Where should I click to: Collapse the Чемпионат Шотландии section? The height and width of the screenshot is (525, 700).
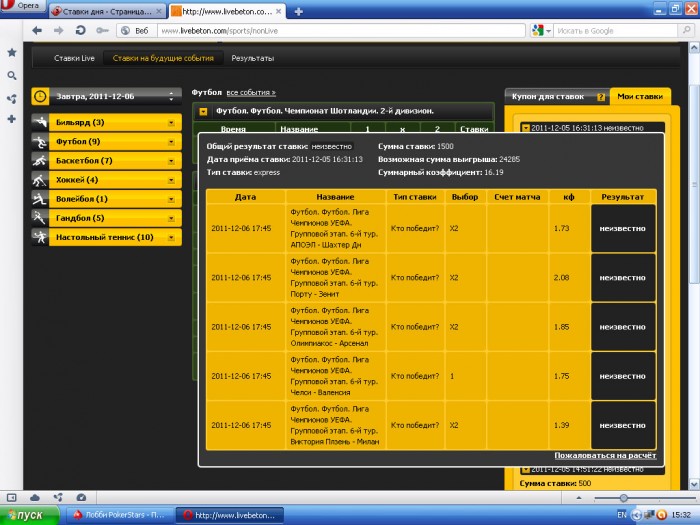click(x=203, y=112)
